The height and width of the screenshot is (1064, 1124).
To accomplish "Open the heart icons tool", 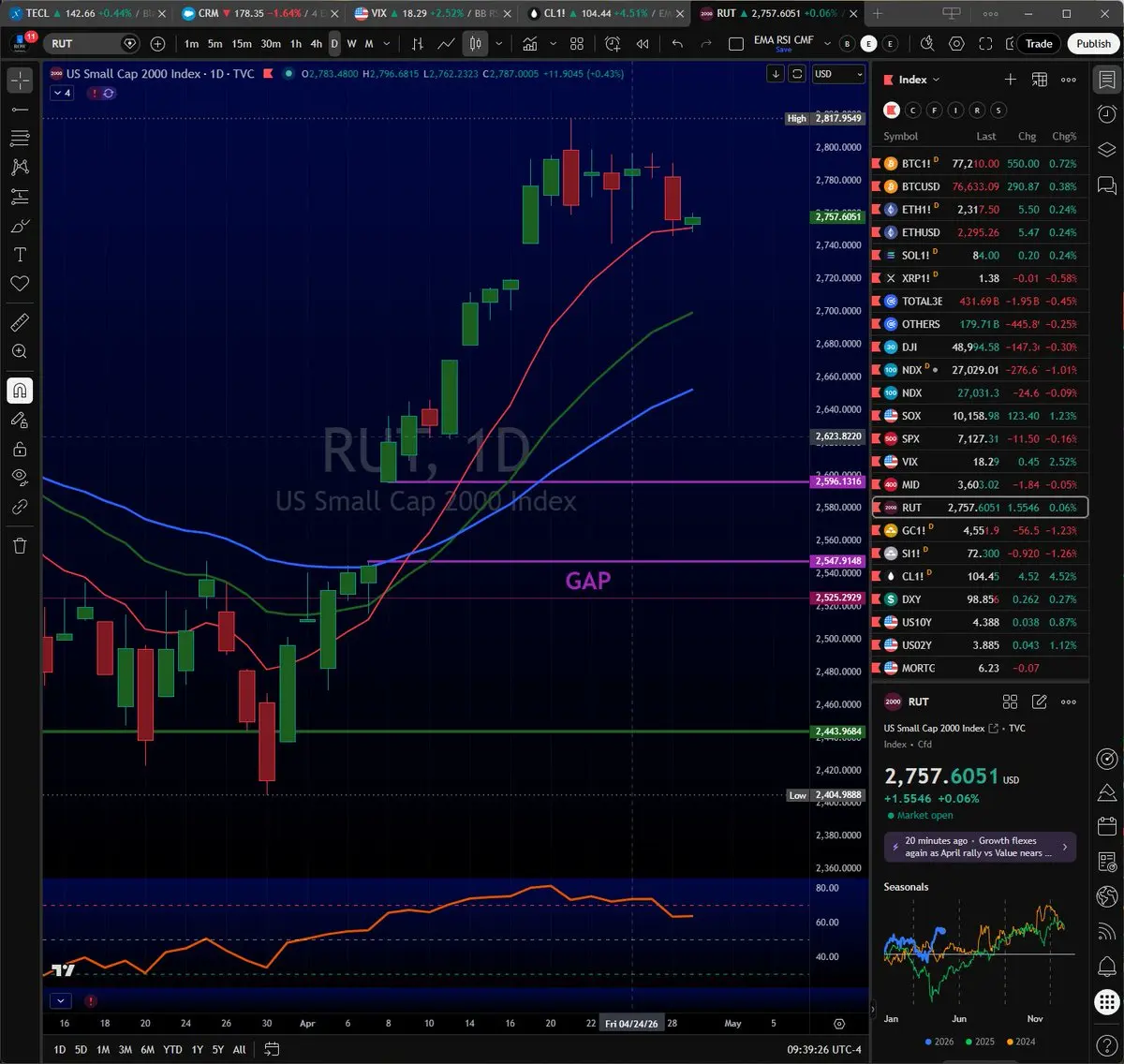I will pos(20,284).
